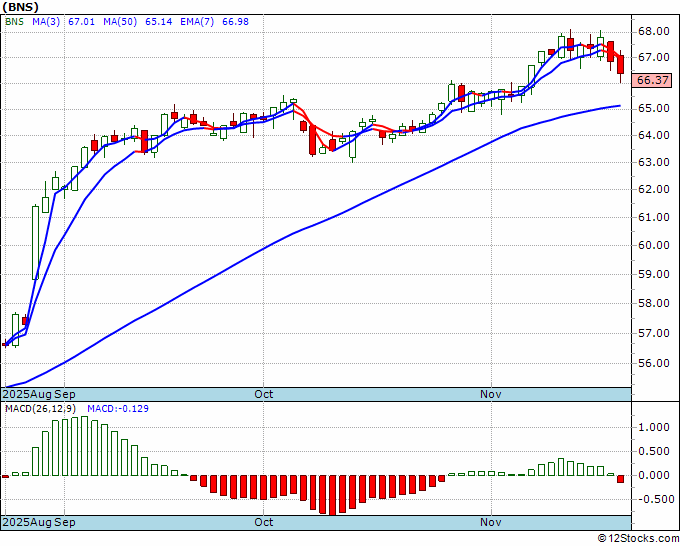Click the MACD(26,12,9) indicator label
This screenshot has width=680, height=546.
pyautogui.click(x=41, y=409)
